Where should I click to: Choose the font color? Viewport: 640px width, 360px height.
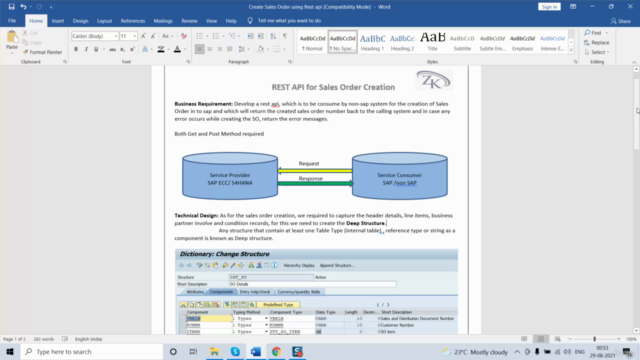tap(177, 49)
